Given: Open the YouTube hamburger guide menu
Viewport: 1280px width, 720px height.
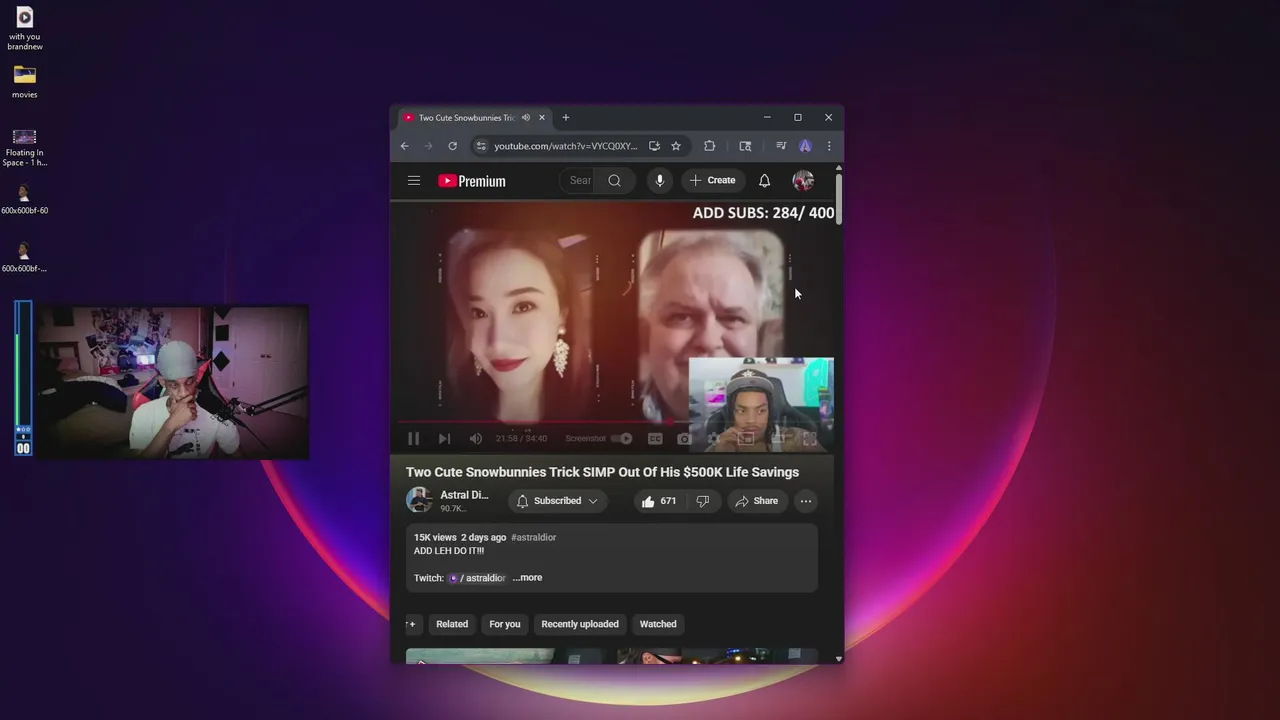Looking at the screenshot, I should [x=414, y=181].
